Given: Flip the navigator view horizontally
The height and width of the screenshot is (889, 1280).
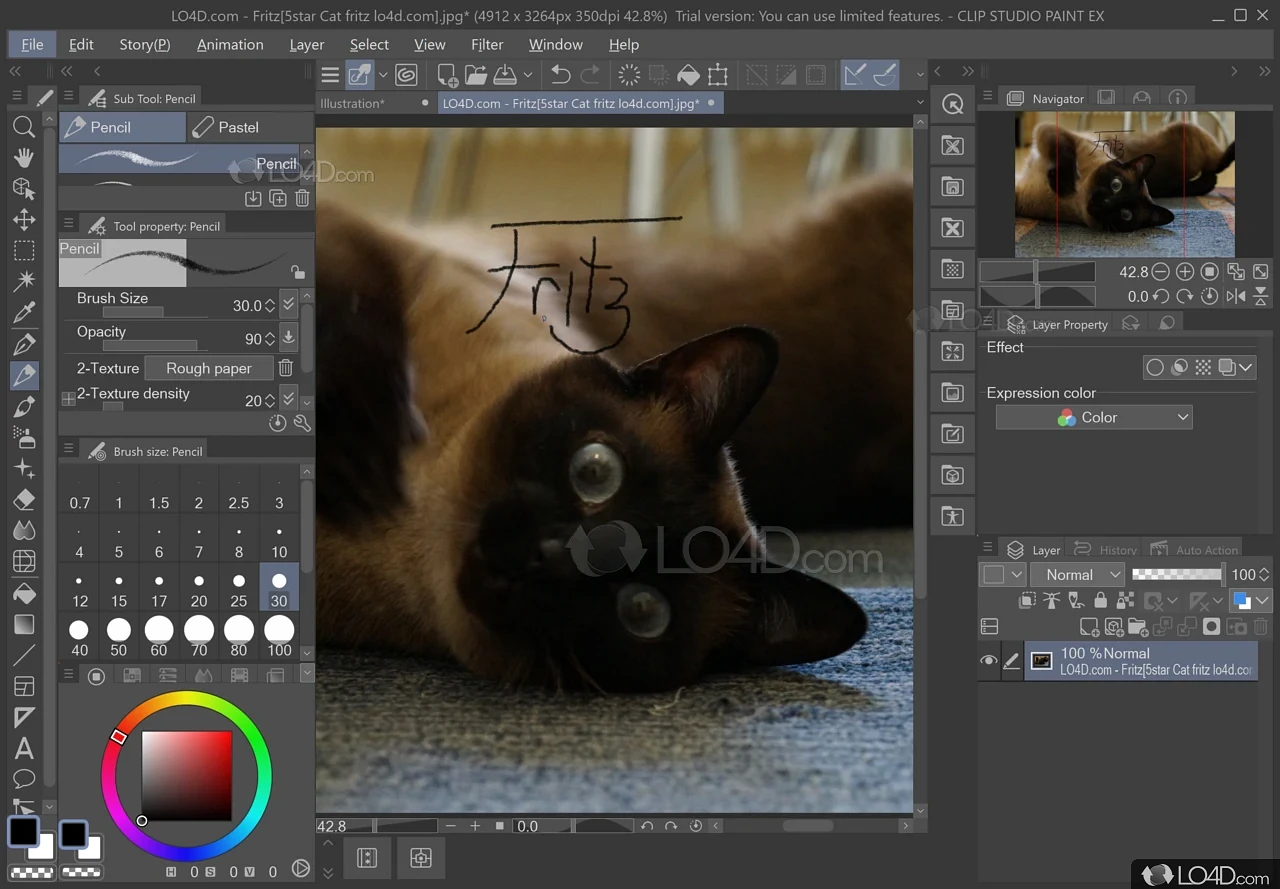Looking at the screenshot, I should 1236,296.
